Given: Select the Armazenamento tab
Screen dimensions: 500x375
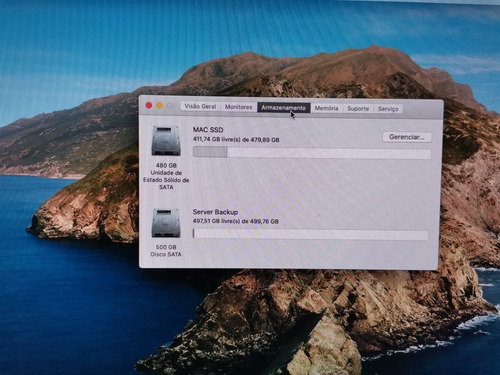Looking at the screenshot, I should [283, 108].
